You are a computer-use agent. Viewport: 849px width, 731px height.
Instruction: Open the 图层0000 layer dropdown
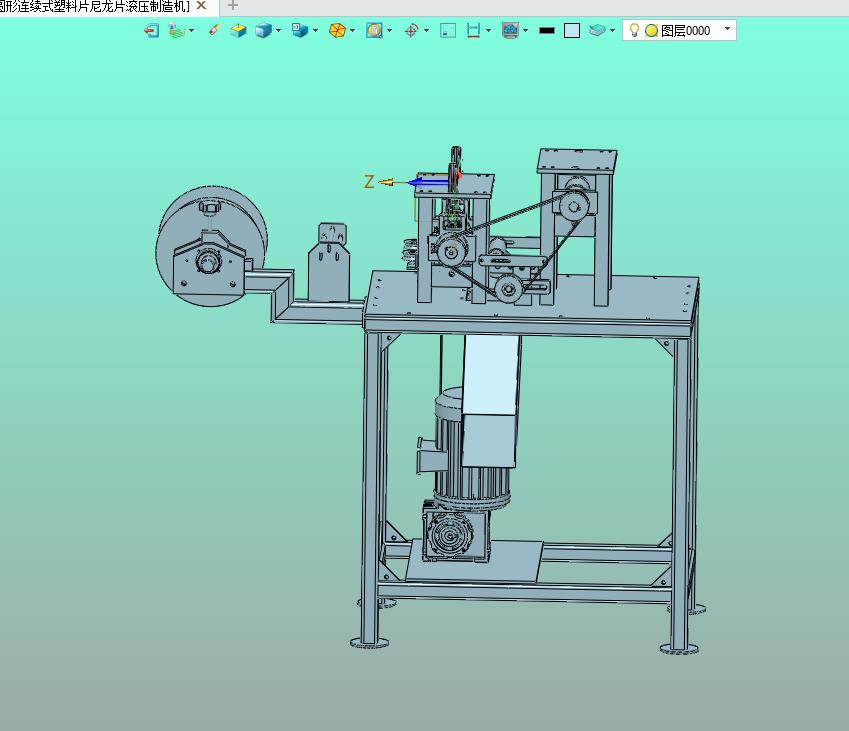(728, 29)
